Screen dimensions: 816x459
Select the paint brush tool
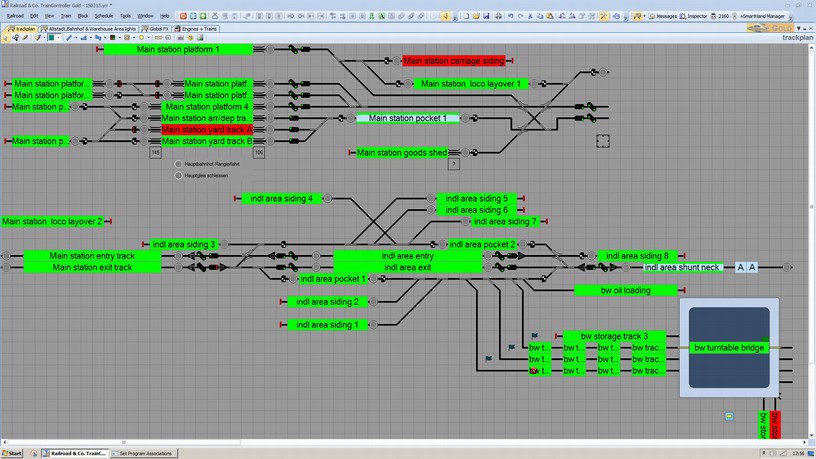(x=37, y=37)
